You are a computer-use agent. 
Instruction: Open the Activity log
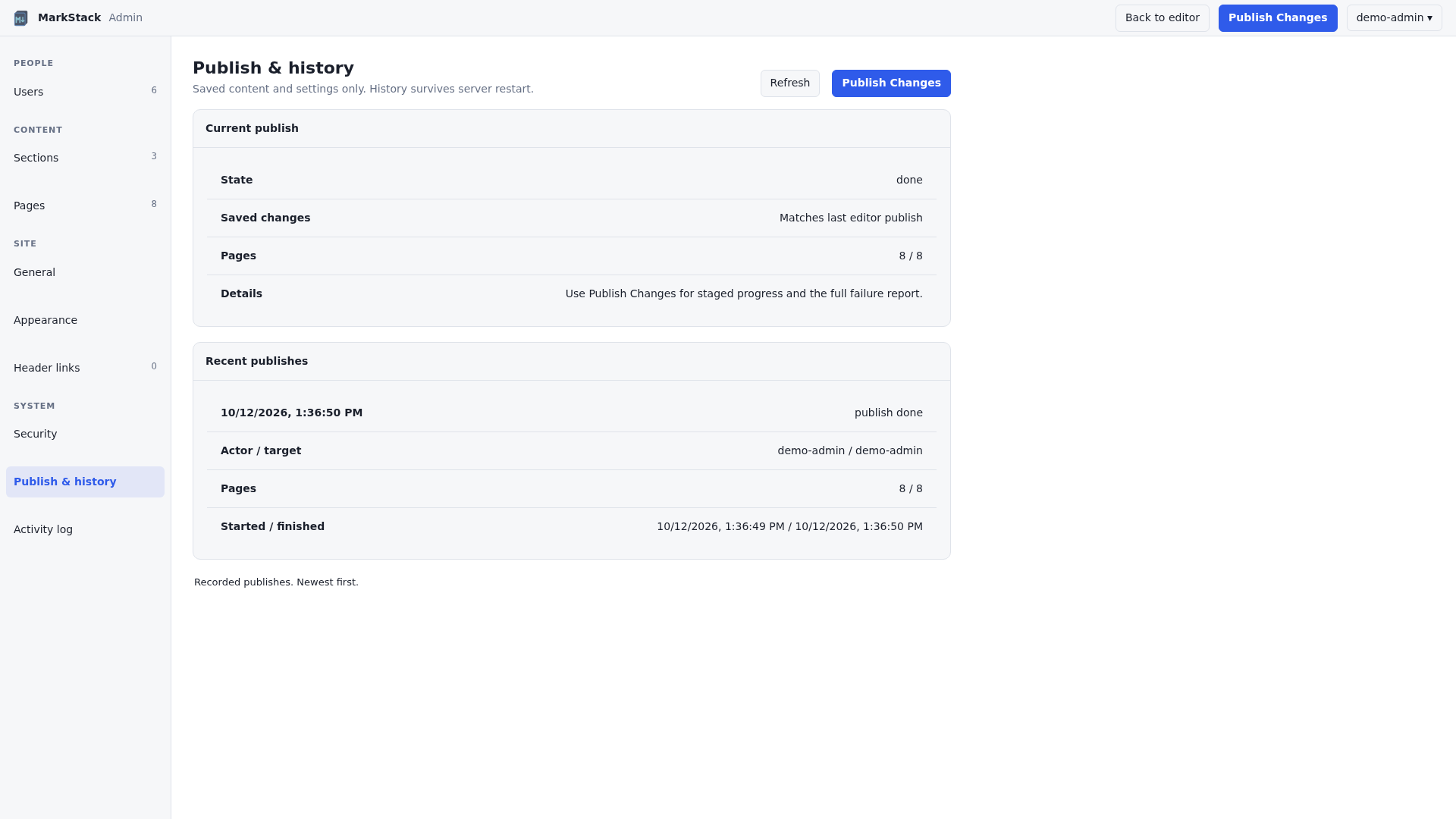coord(85,529)
